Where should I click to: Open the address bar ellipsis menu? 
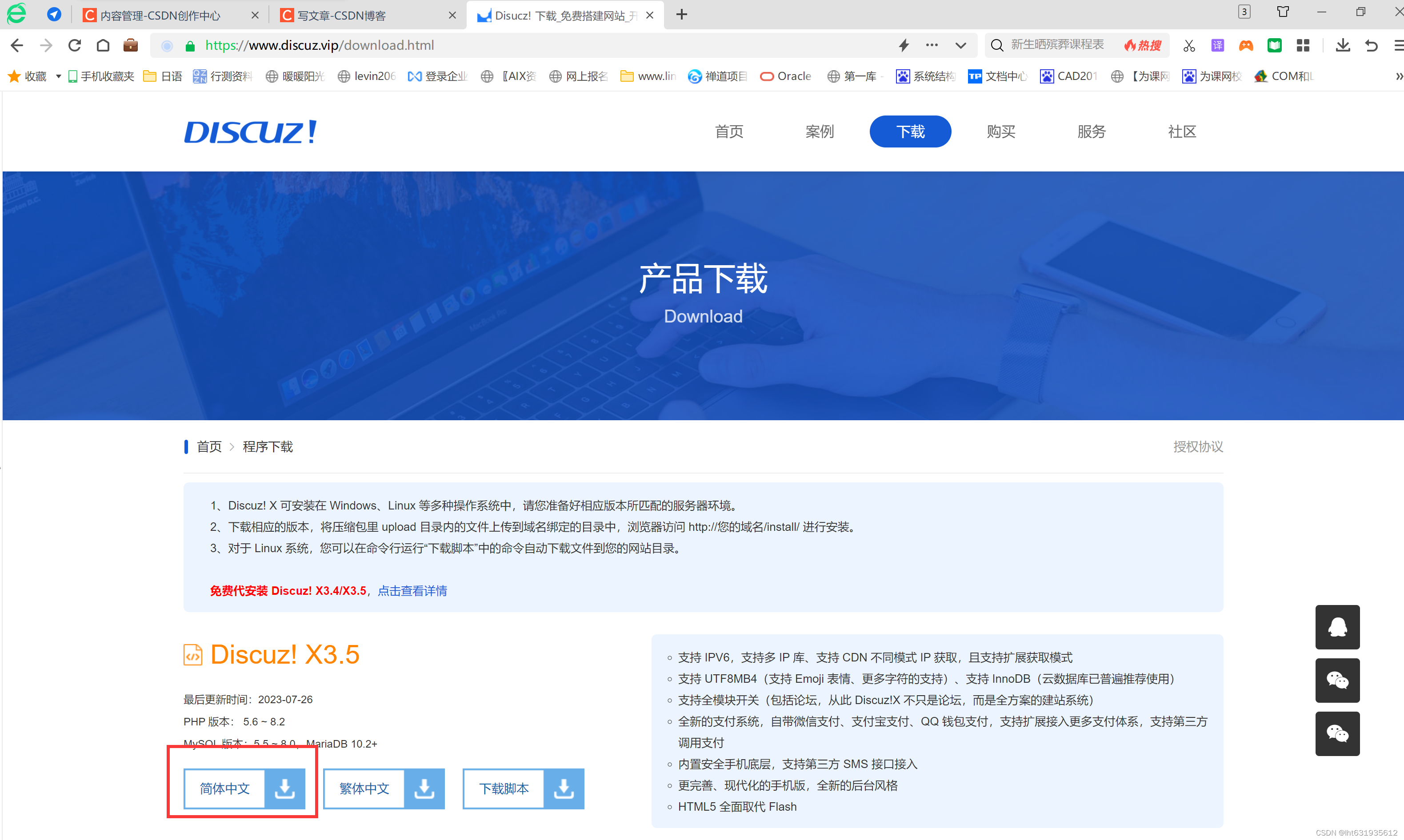(x=932, y=45)
